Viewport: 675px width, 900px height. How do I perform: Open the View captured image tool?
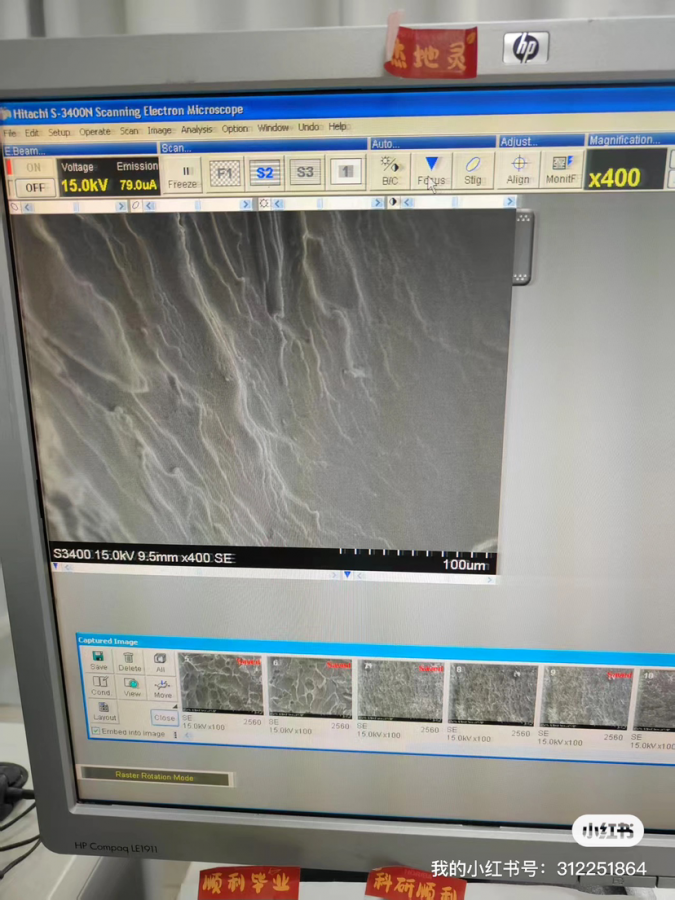[131, 687]
